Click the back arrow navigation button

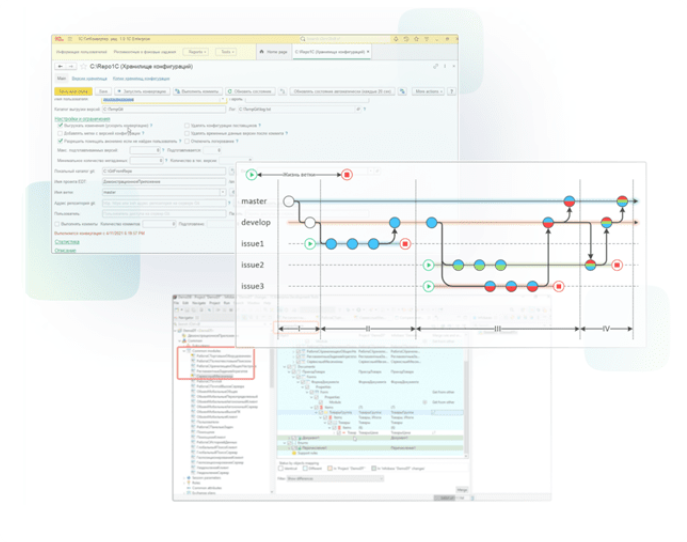pyautogui.click(x=59, y=67)
